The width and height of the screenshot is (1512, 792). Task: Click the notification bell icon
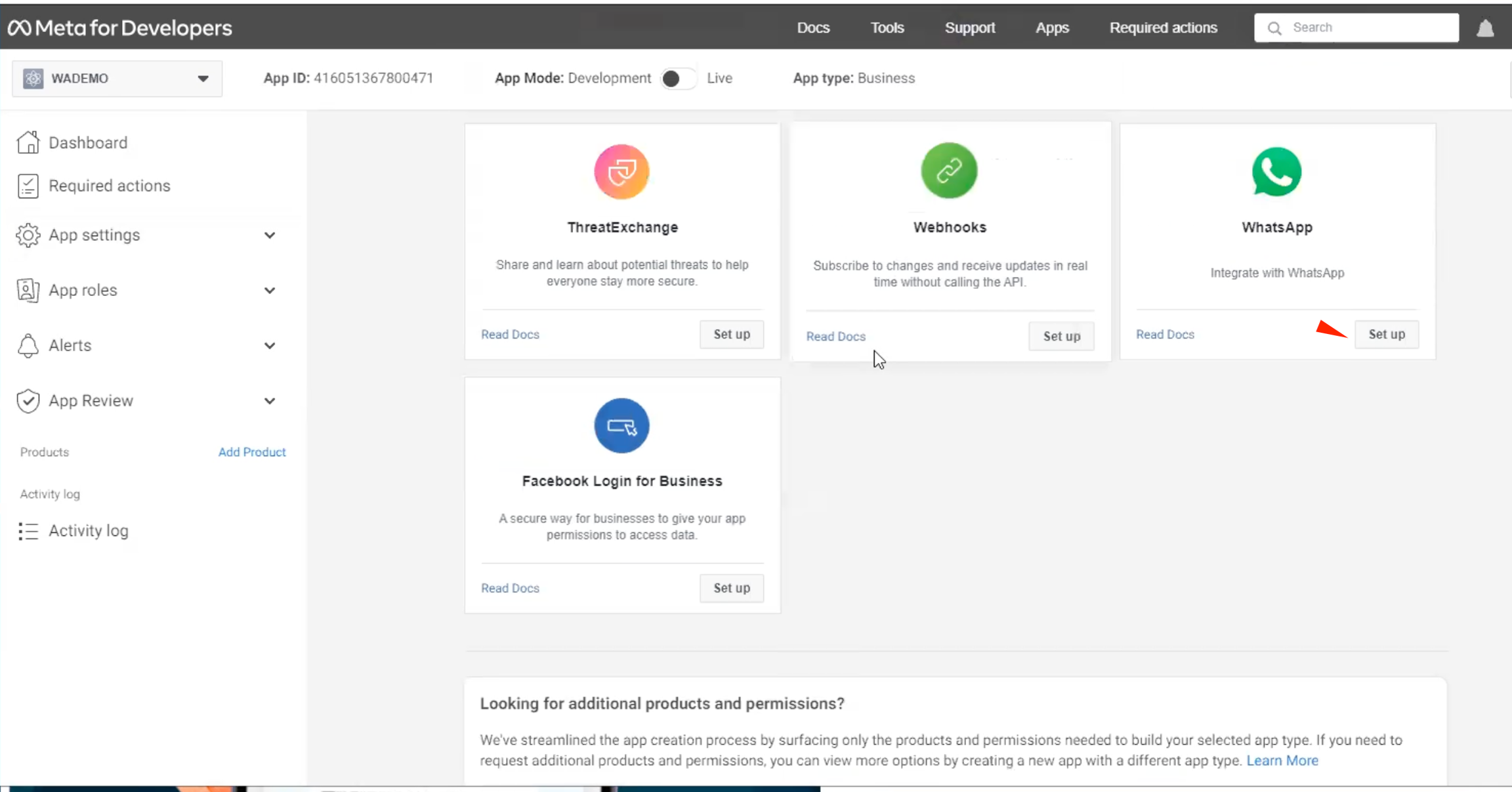tap(1485, 28)
